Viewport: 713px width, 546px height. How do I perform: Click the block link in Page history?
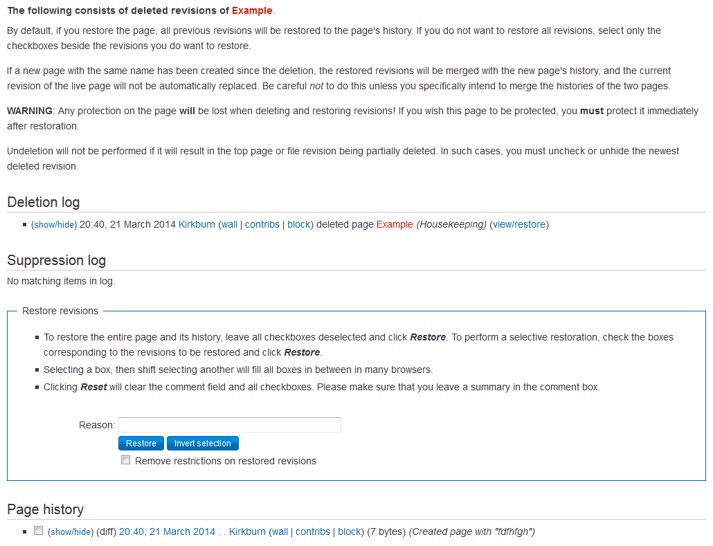click(x=349, y=532)
